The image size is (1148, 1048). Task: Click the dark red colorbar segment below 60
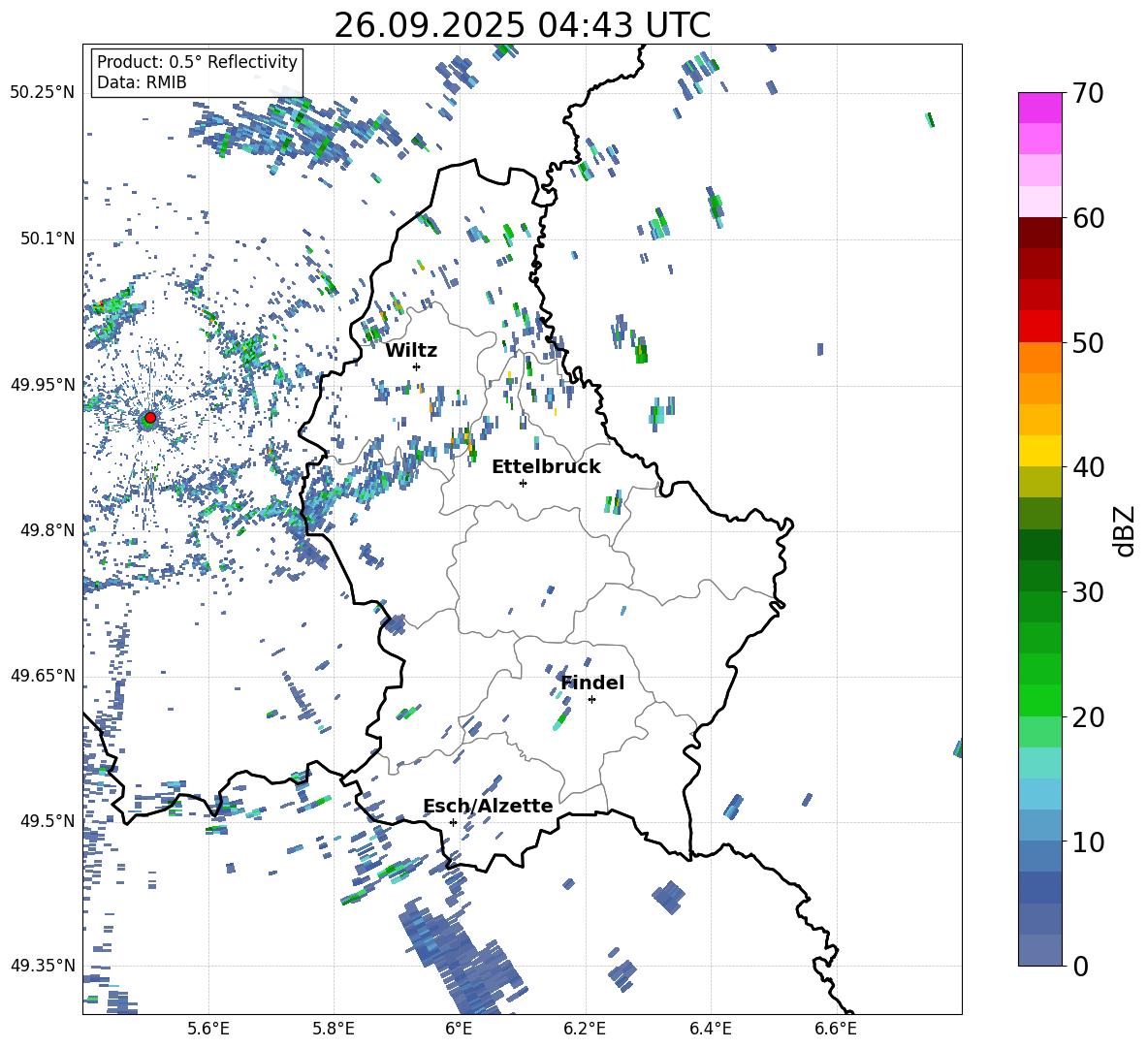tap(1039, 233)
